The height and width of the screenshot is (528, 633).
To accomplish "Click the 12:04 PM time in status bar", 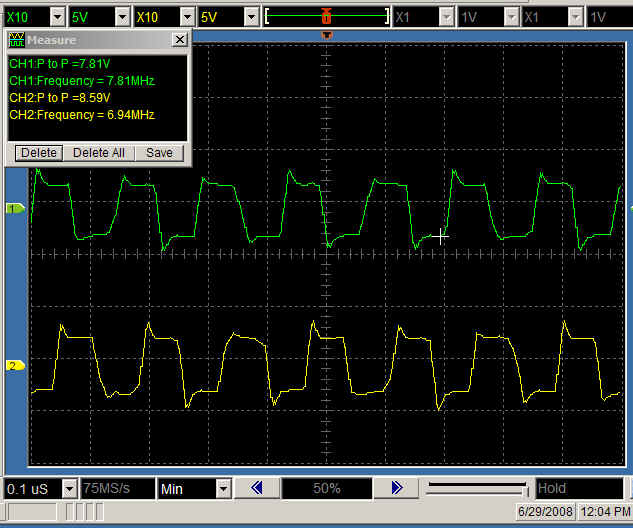I will click(x=605, y=512).
